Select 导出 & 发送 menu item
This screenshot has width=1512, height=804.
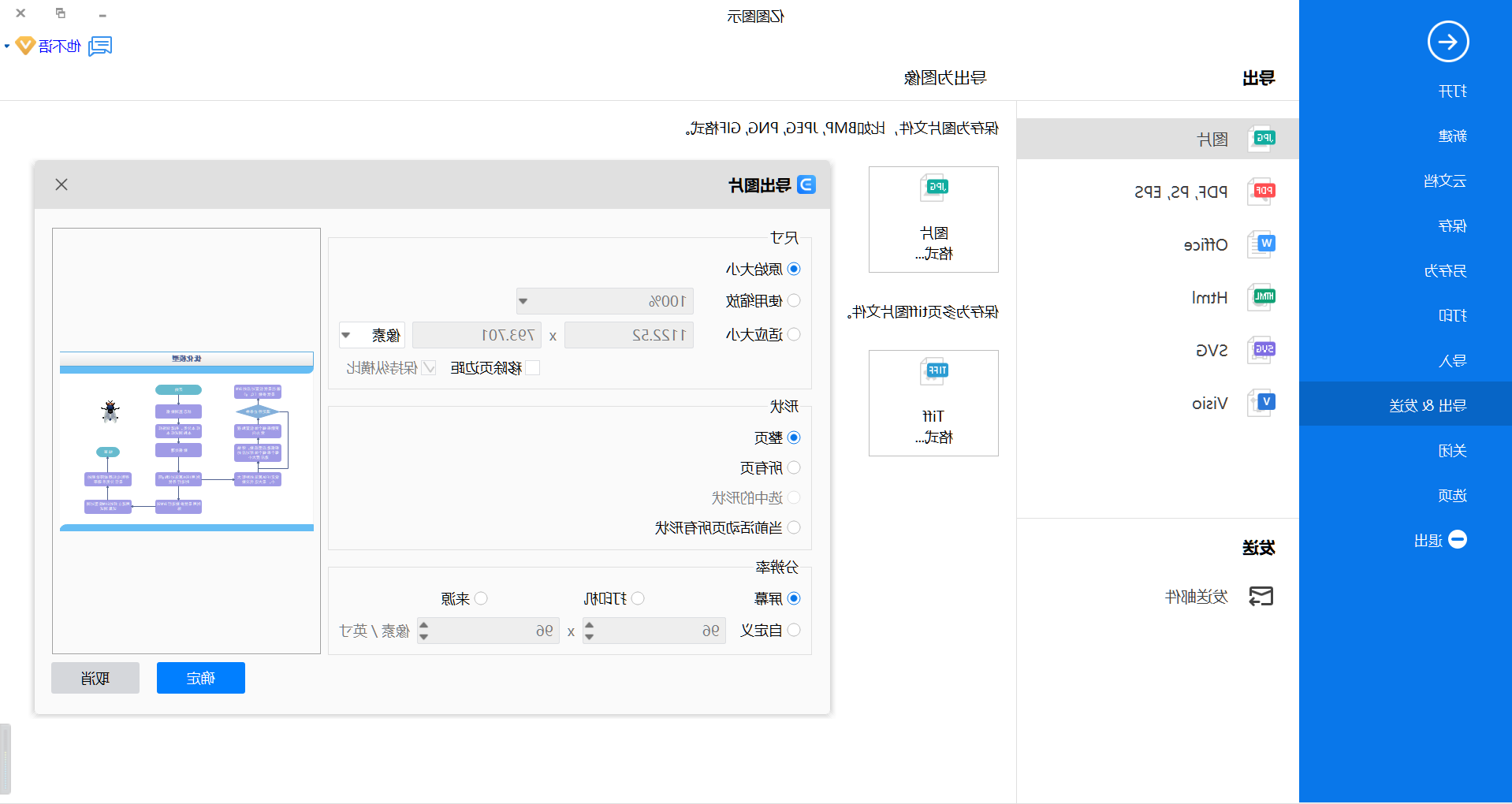(x=1406, y=404)
